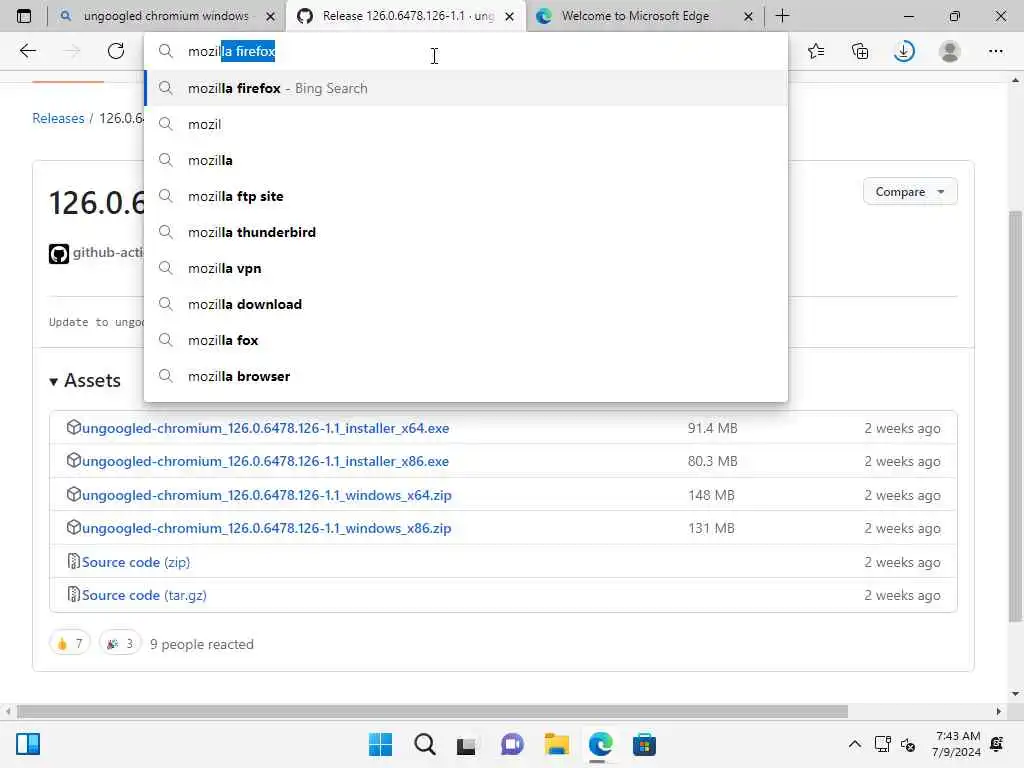Download ungoogled-chromium installer_x64.exe

(x=265, y=428)
